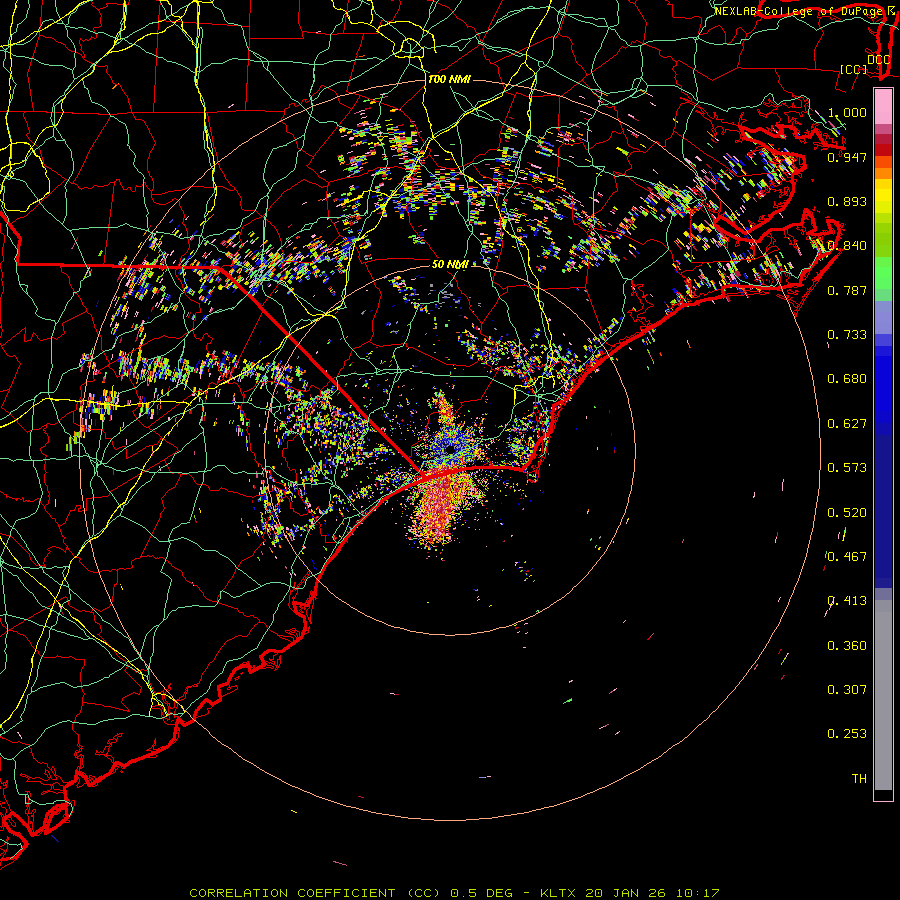Click the '50 NMI' range ring label
This screenshot has height=900, width=900.
[451, 265]
